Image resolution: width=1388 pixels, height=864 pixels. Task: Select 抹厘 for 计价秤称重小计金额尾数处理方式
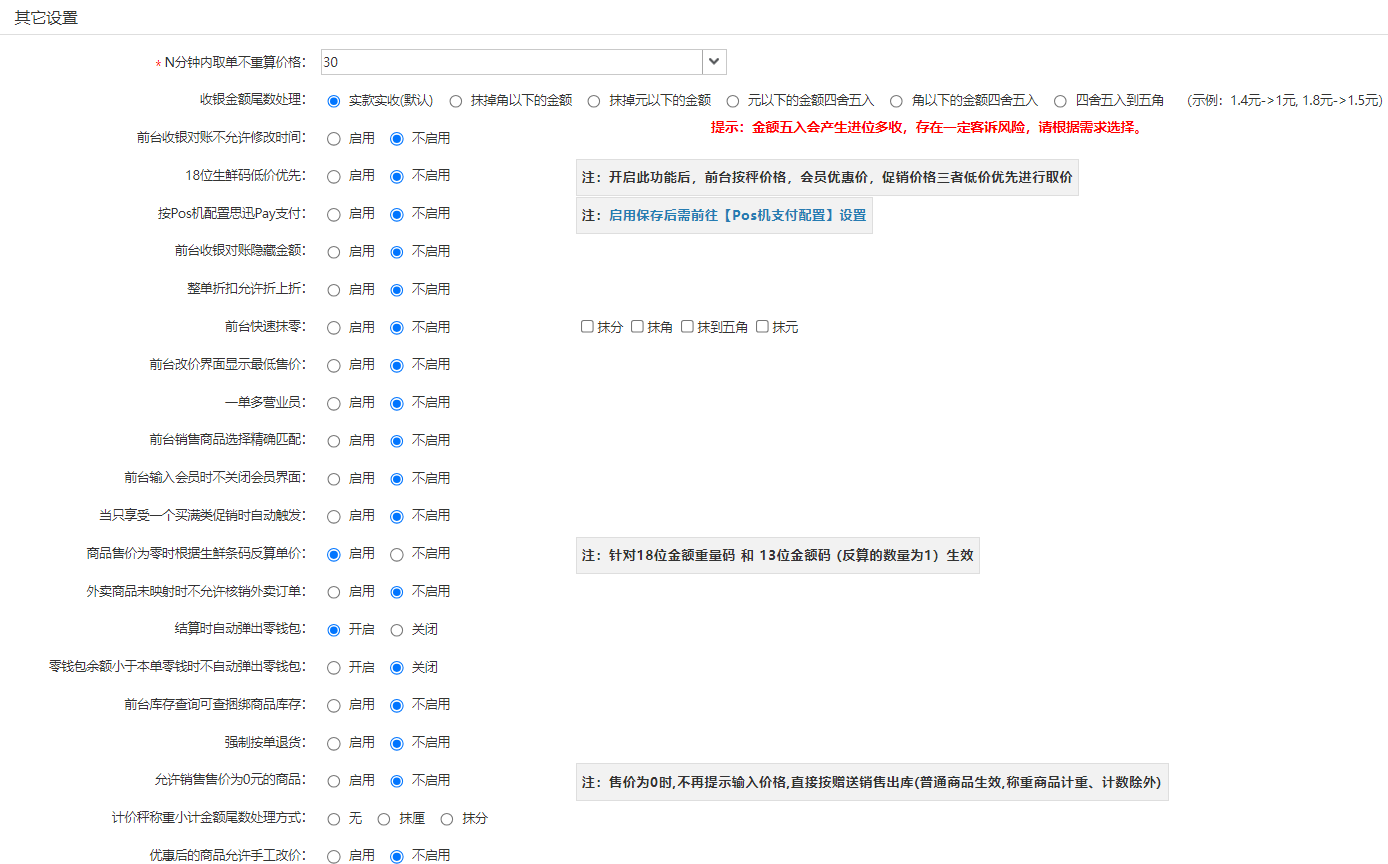[384, 819]
